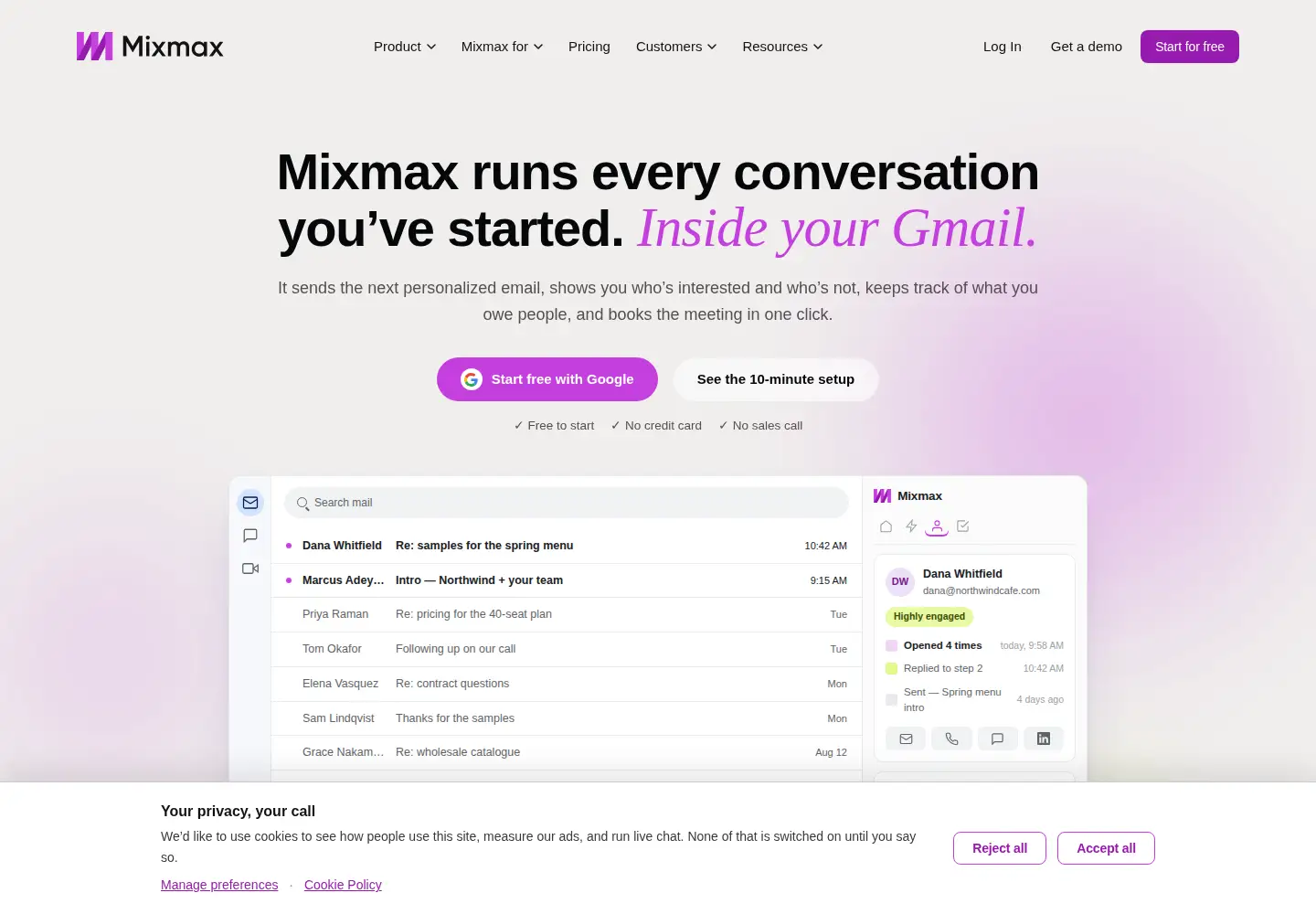Screen dimensions: 1316x914
Task: Open Dana Whitfield's spring menu email
Action: click(x=567, y=546)
